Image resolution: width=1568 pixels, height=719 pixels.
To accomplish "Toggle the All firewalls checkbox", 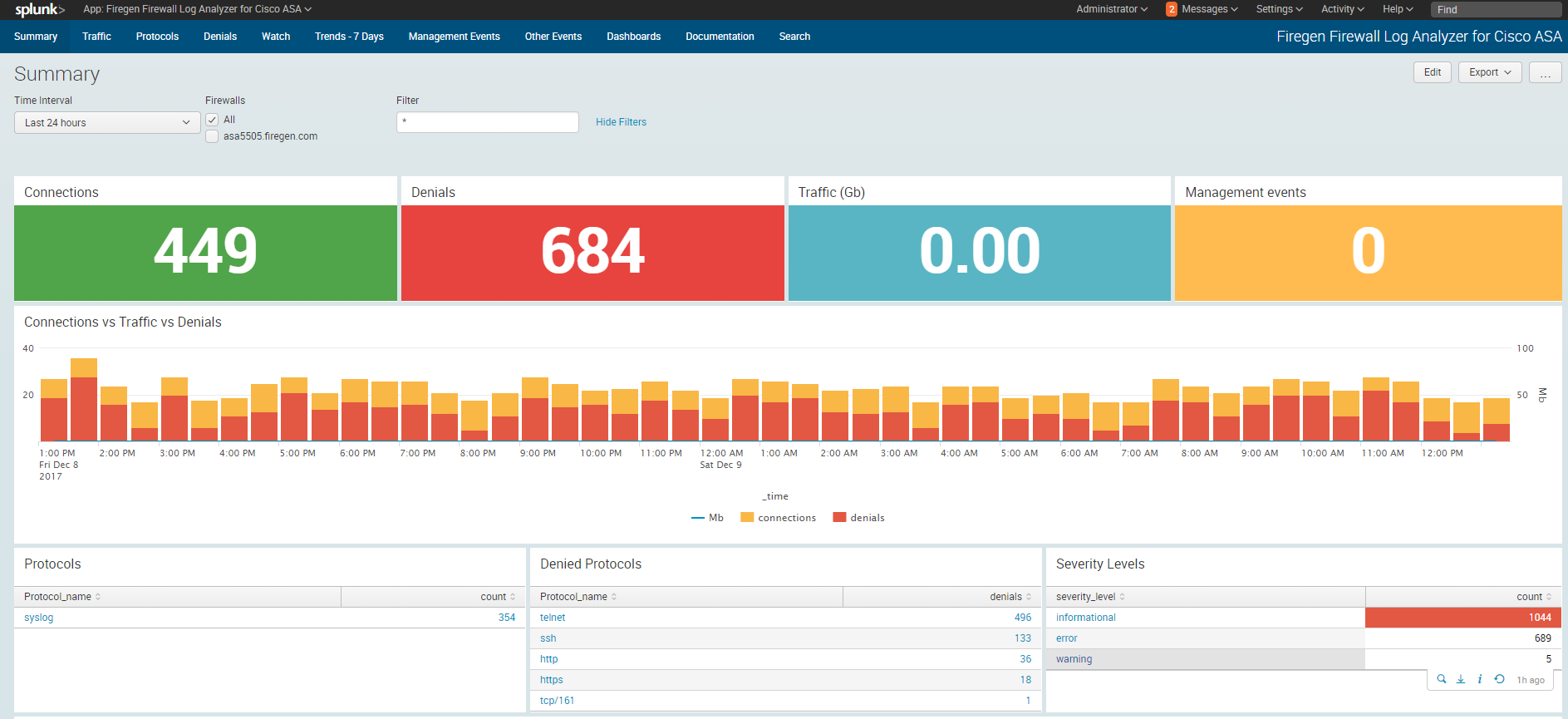I will point(212,120).
